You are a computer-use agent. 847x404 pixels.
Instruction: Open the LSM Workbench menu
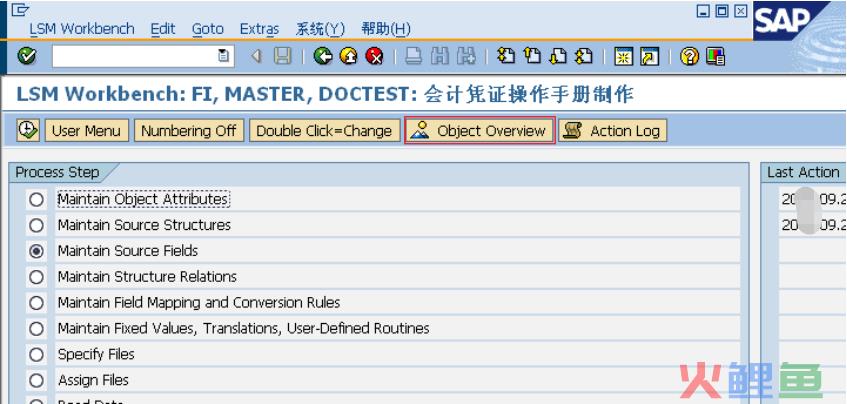(82, 29)
